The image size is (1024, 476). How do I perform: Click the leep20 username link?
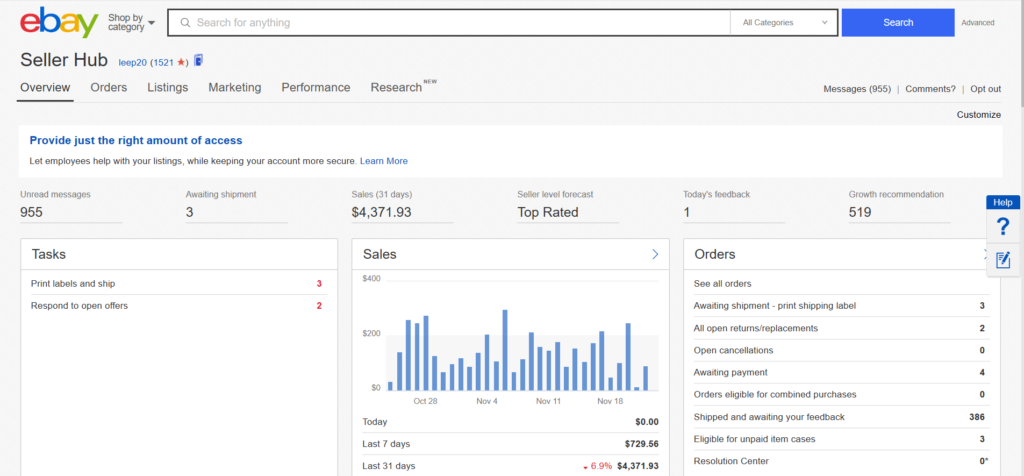133,63
